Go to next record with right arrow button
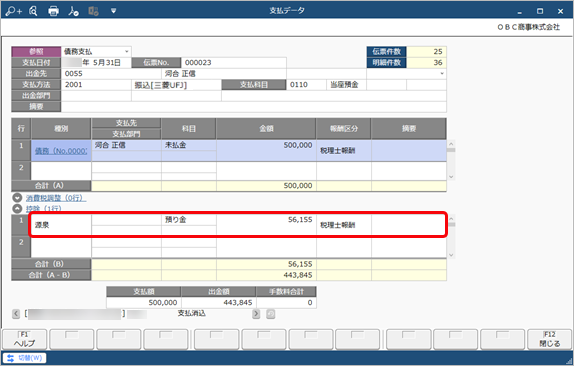The height and width of the screenshot is (366, 574). pos(256,314)
